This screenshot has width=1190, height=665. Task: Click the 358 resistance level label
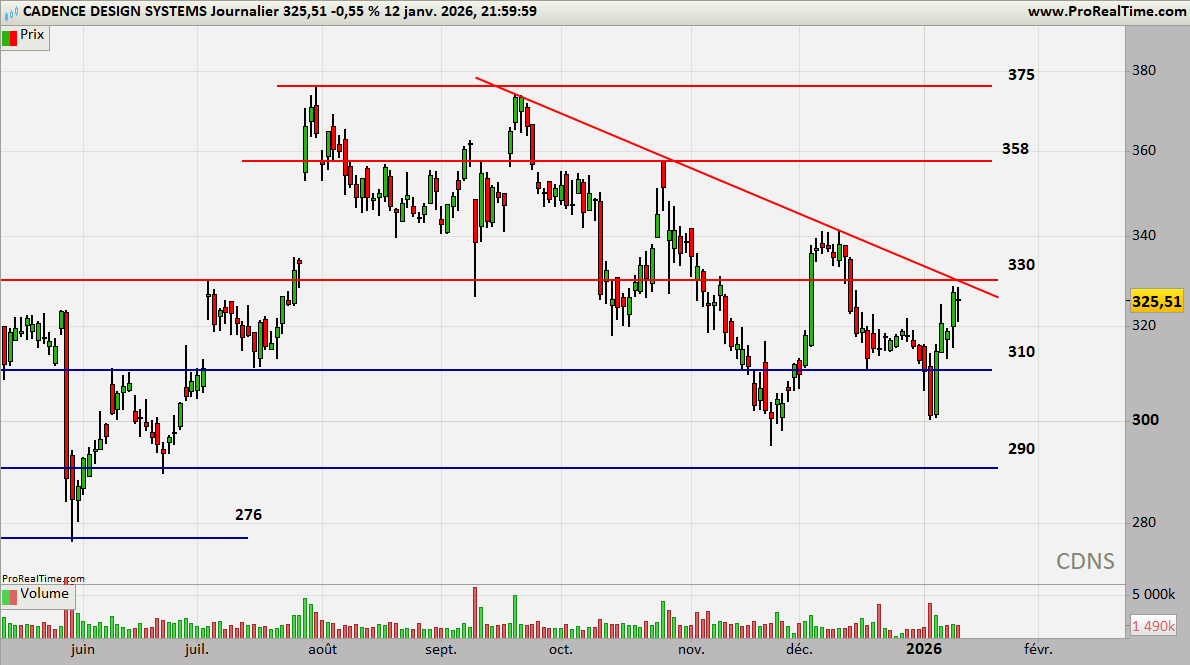pos(1015,149)
